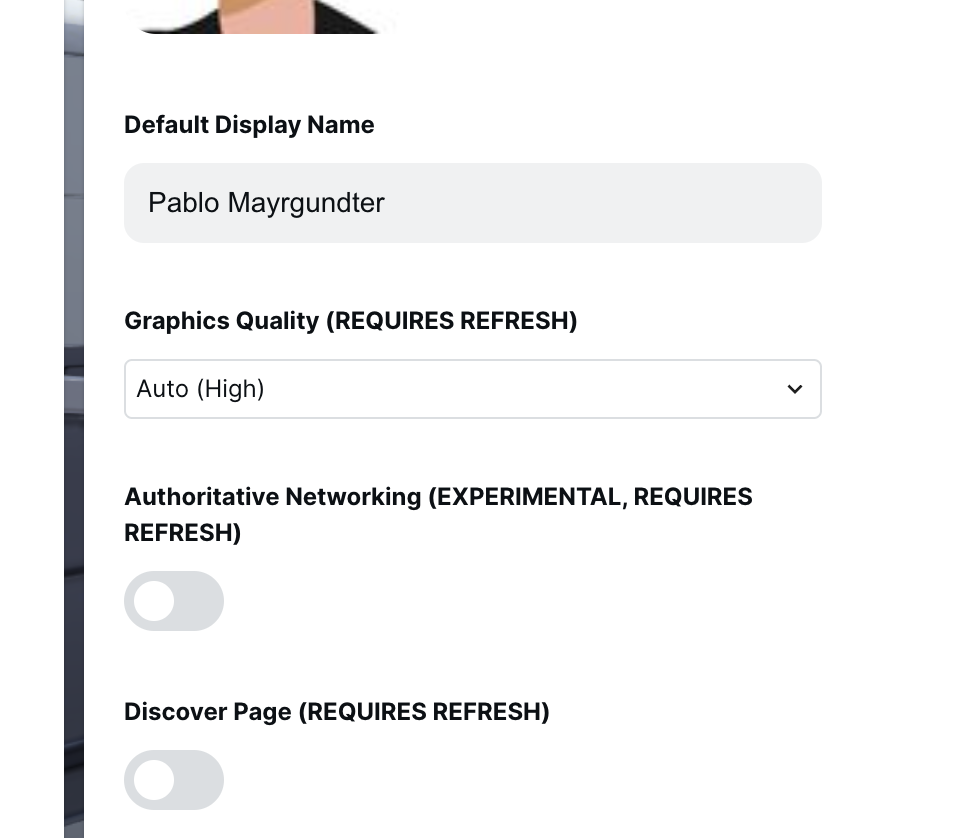This screenshot has height=838, width=970.
Task: Enable Authoritative Networking experimental feature
Action: pos(174,601)
